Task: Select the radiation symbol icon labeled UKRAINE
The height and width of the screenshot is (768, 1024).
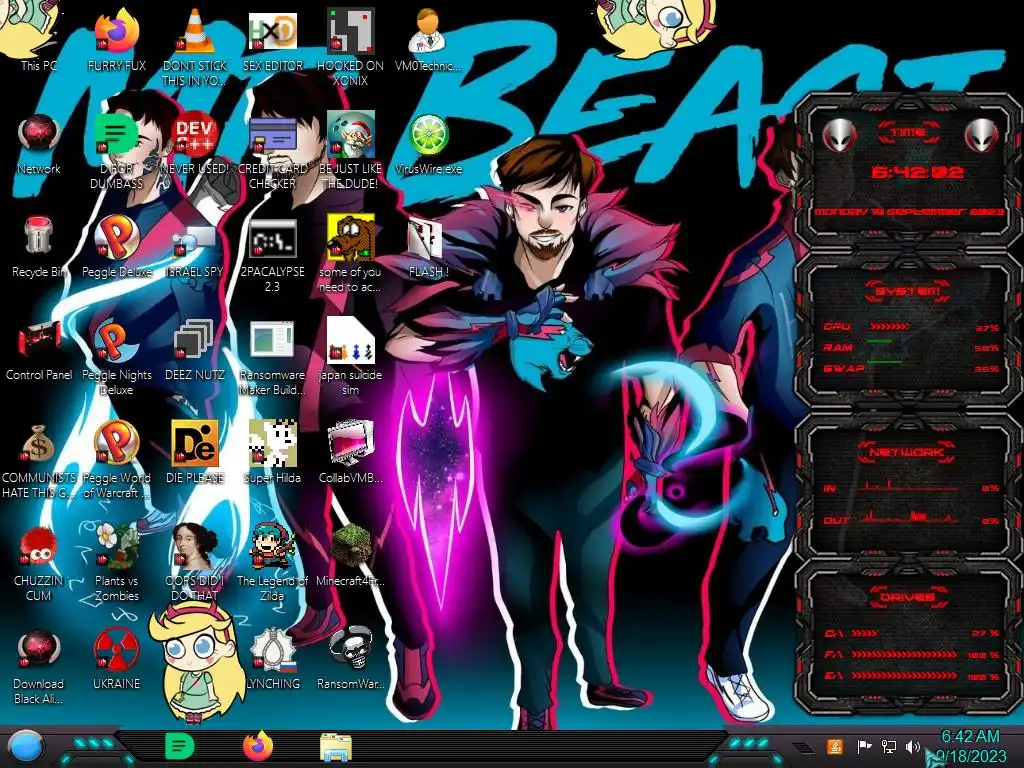Action: (x=117, y=649)
